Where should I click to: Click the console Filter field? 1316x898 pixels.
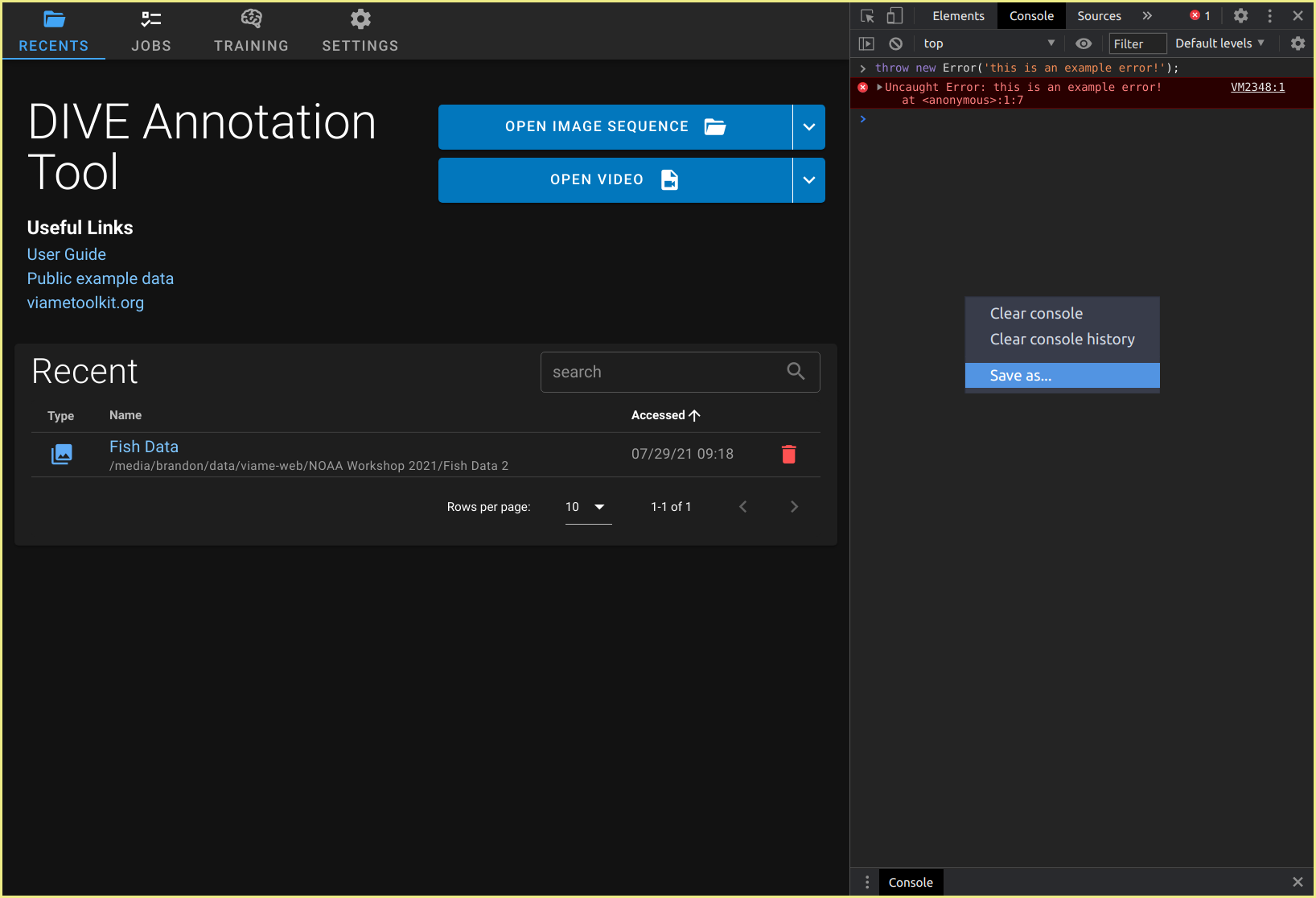pos(1137,43)
